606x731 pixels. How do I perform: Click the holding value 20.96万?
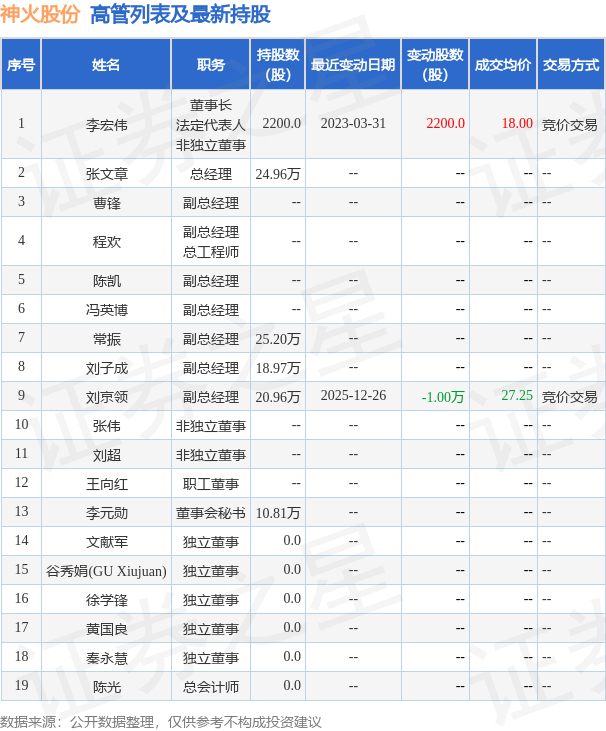pyautogui.click(x=278, y=397)
